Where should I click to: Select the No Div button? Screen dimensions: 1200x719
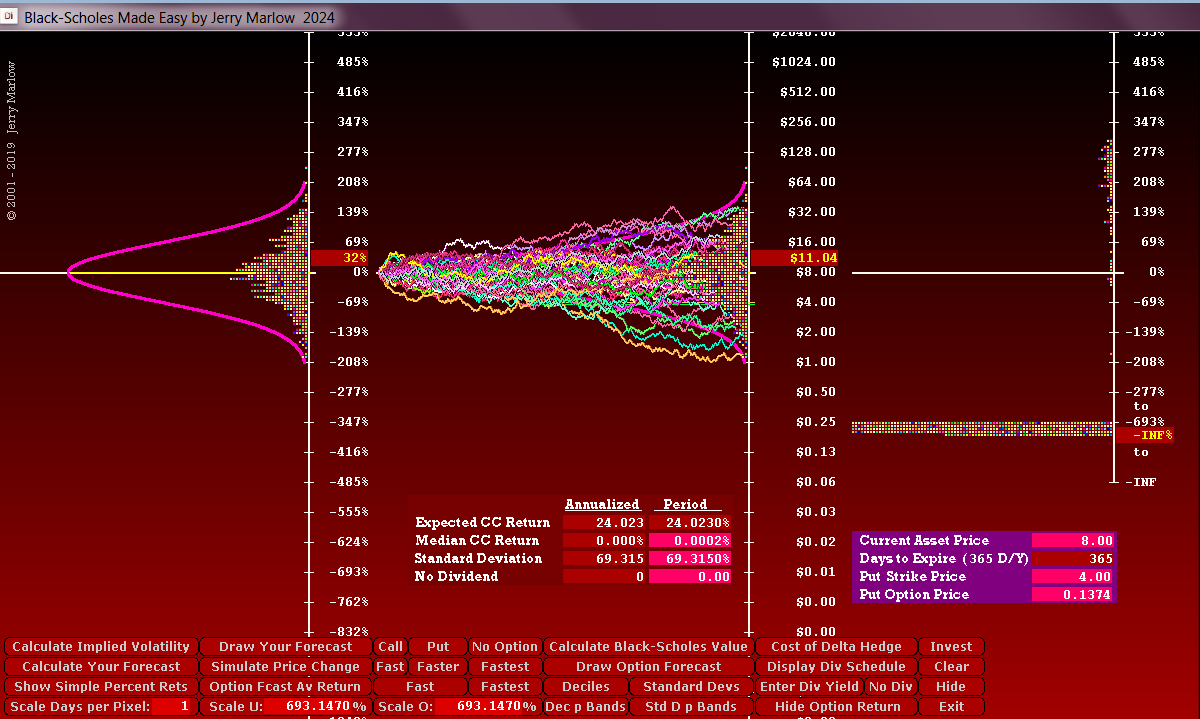pyautogui.click(x=890, y=687)
